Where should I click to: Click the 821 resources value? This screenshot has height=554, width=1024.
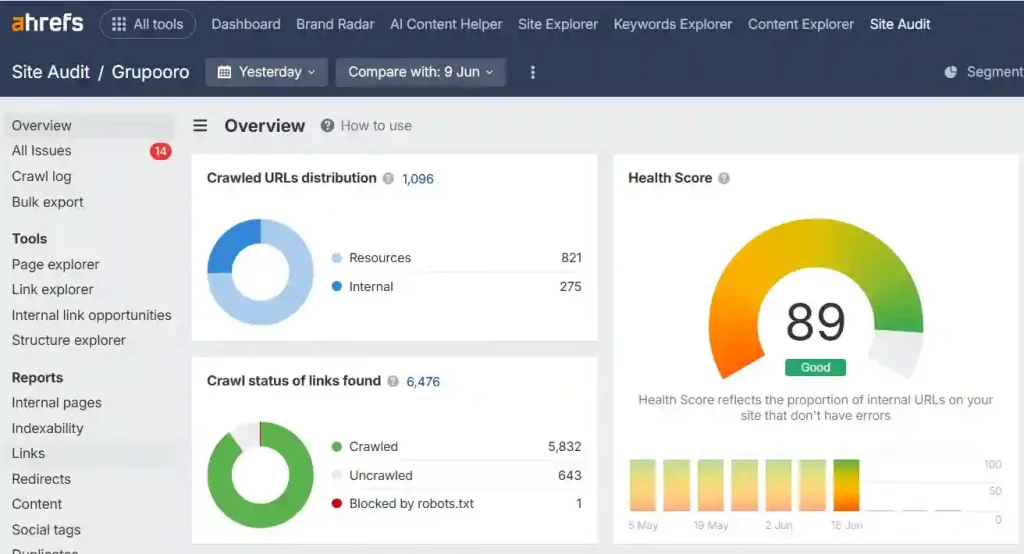(571, 257)
